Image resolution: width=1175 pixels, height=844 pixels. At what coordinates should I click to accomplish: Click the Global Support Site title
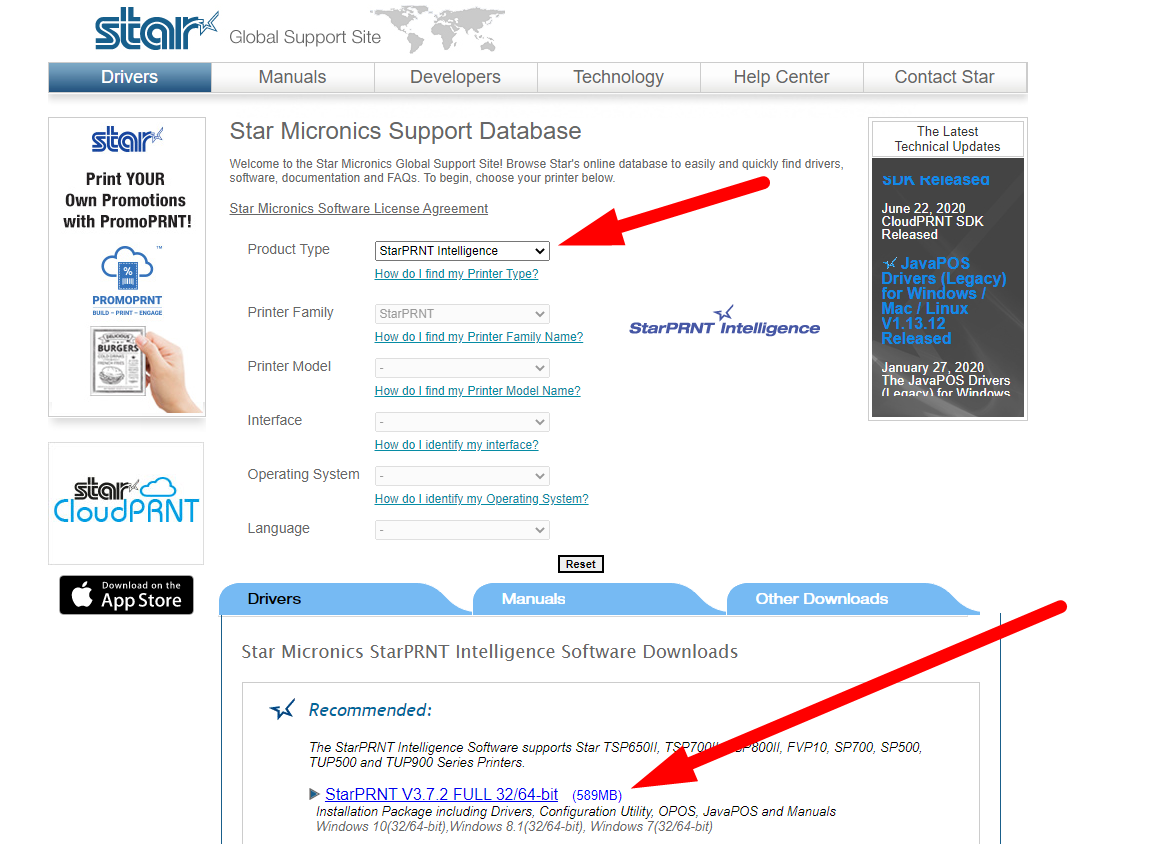pos(305,37)
